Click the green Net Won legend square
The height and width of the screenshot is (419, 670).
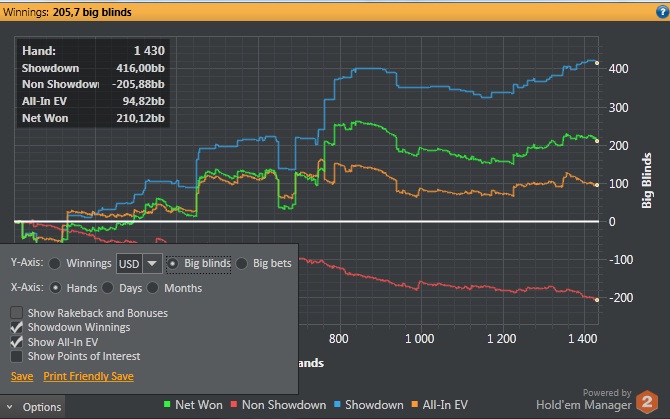point(167,404)
